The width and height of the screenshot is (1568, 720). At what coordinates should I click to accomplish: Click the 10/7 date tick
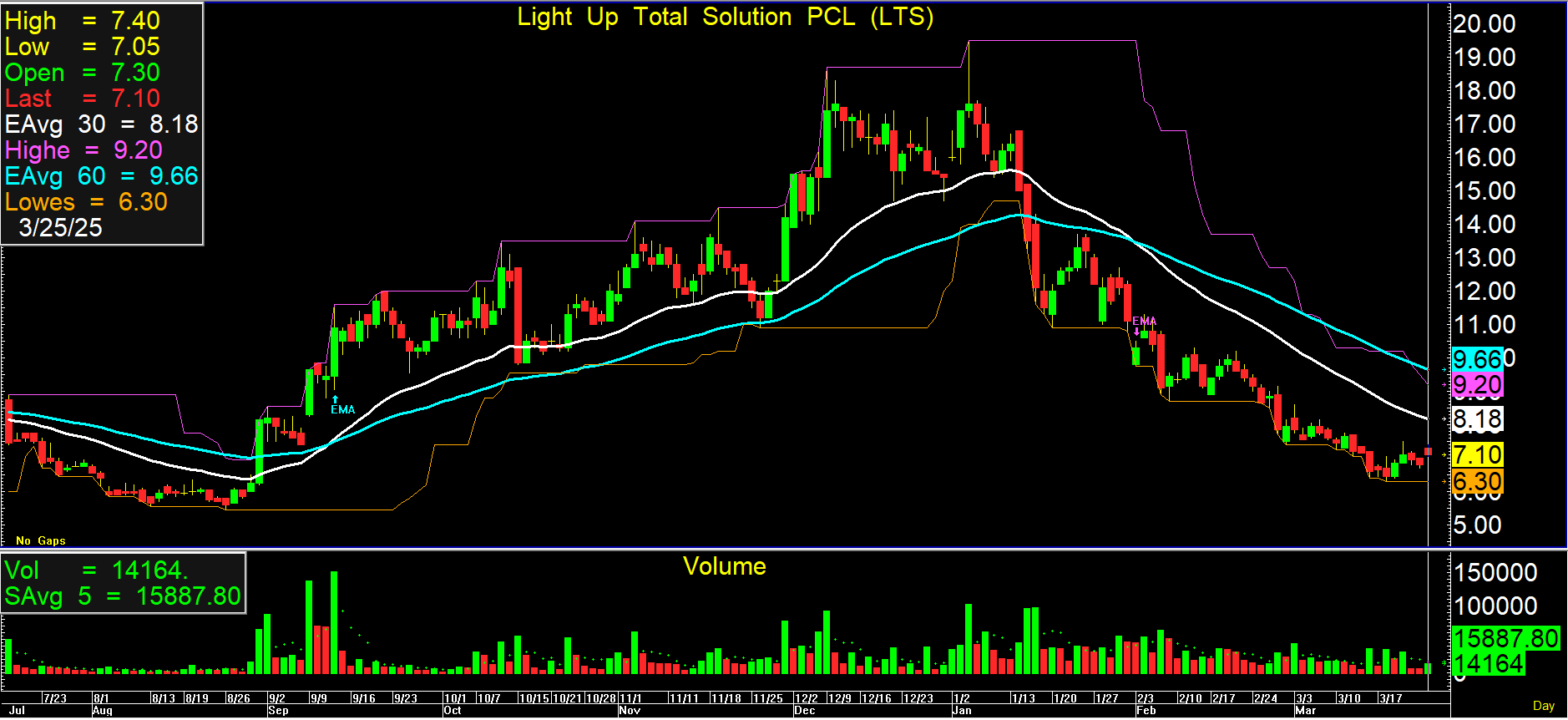[x=489, y=698]
